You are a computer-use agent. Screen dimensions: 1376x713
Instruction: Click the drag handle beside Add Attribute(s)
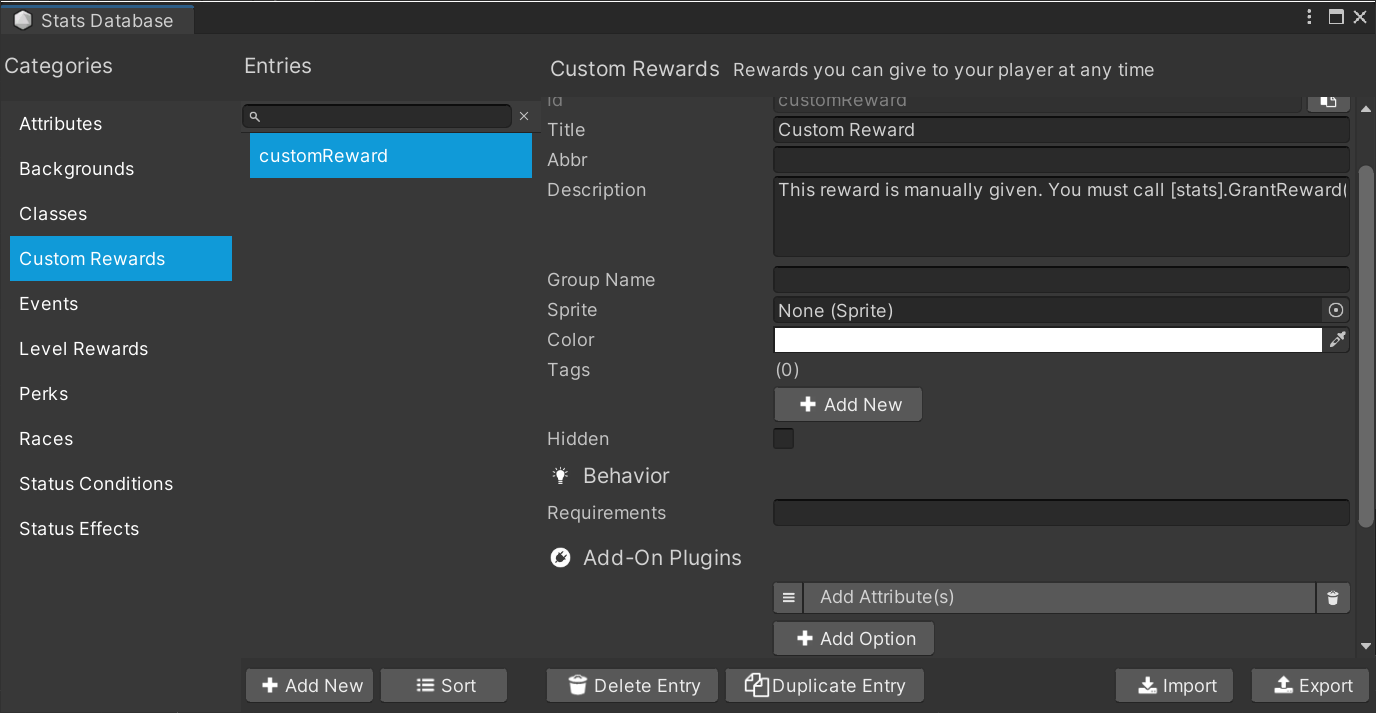pyautogui.click(x=788, y=598)
